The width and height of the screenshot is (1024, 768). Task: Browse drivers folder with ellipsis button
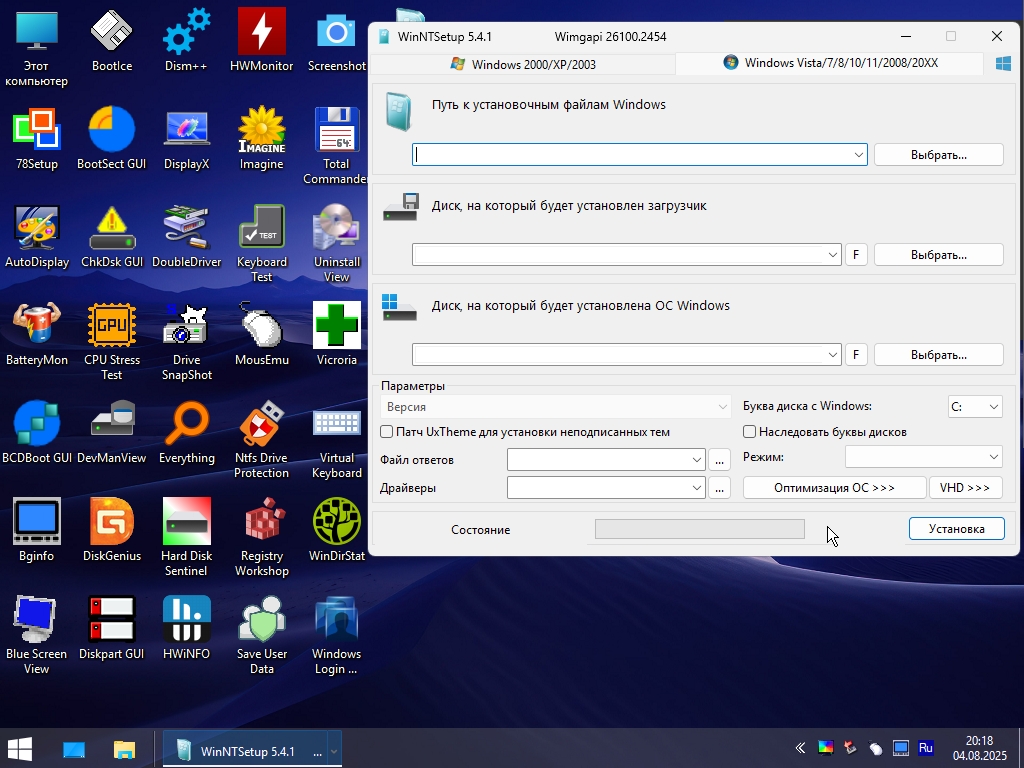tap(719, 487)
